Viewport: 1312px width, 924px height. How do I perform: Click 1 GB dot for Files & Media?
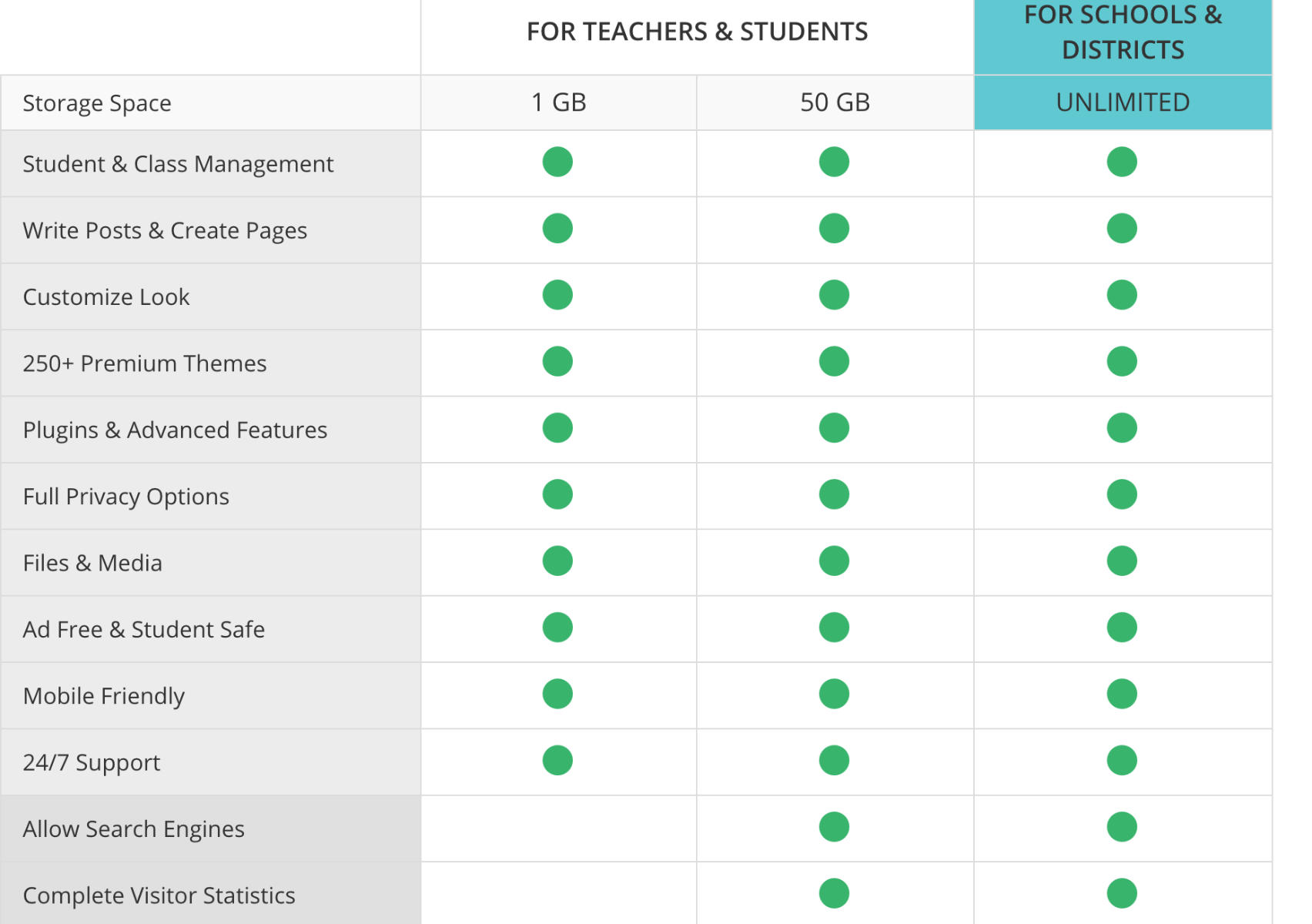557,561
